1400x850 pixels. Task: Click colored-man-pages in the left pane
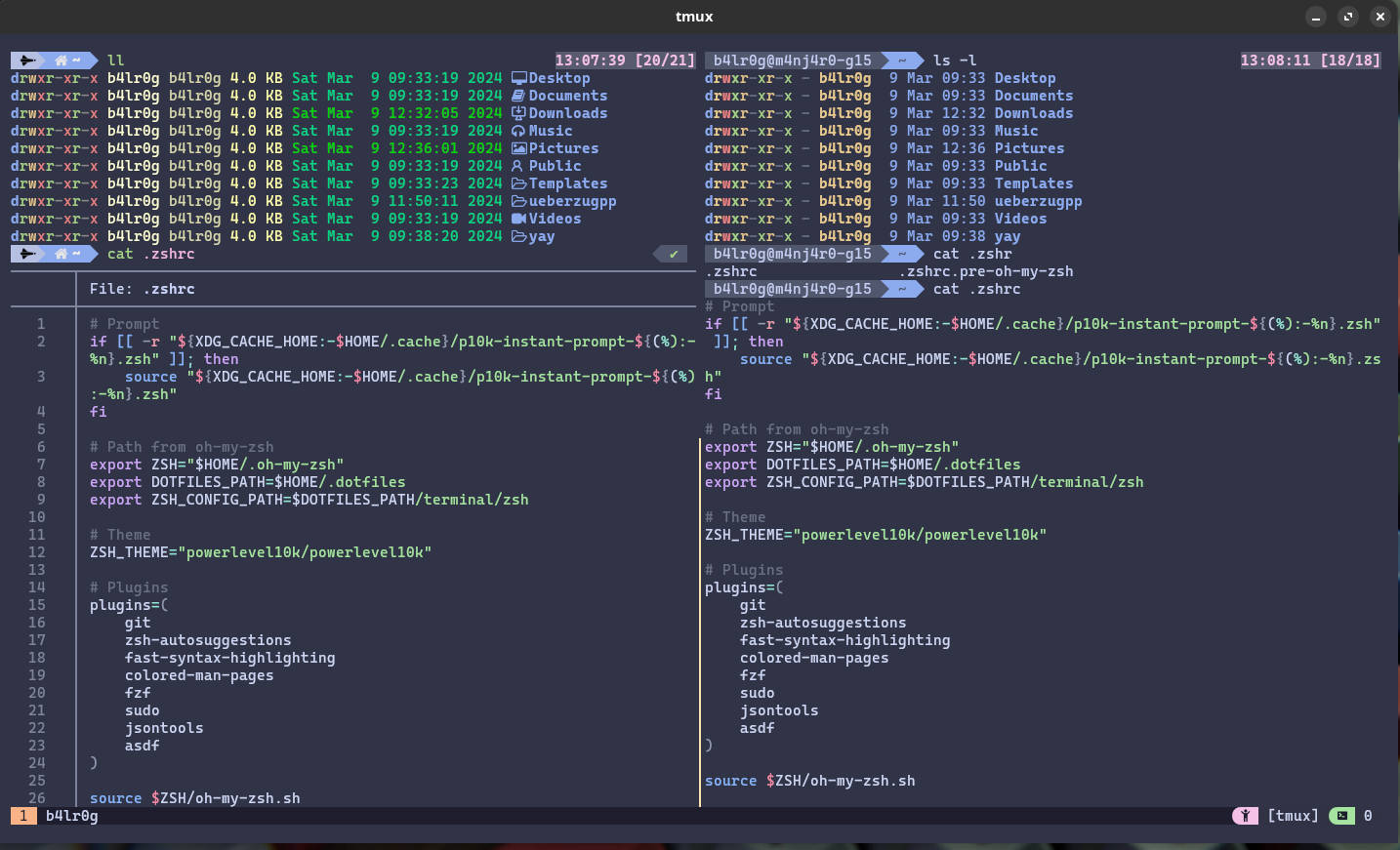199,675
